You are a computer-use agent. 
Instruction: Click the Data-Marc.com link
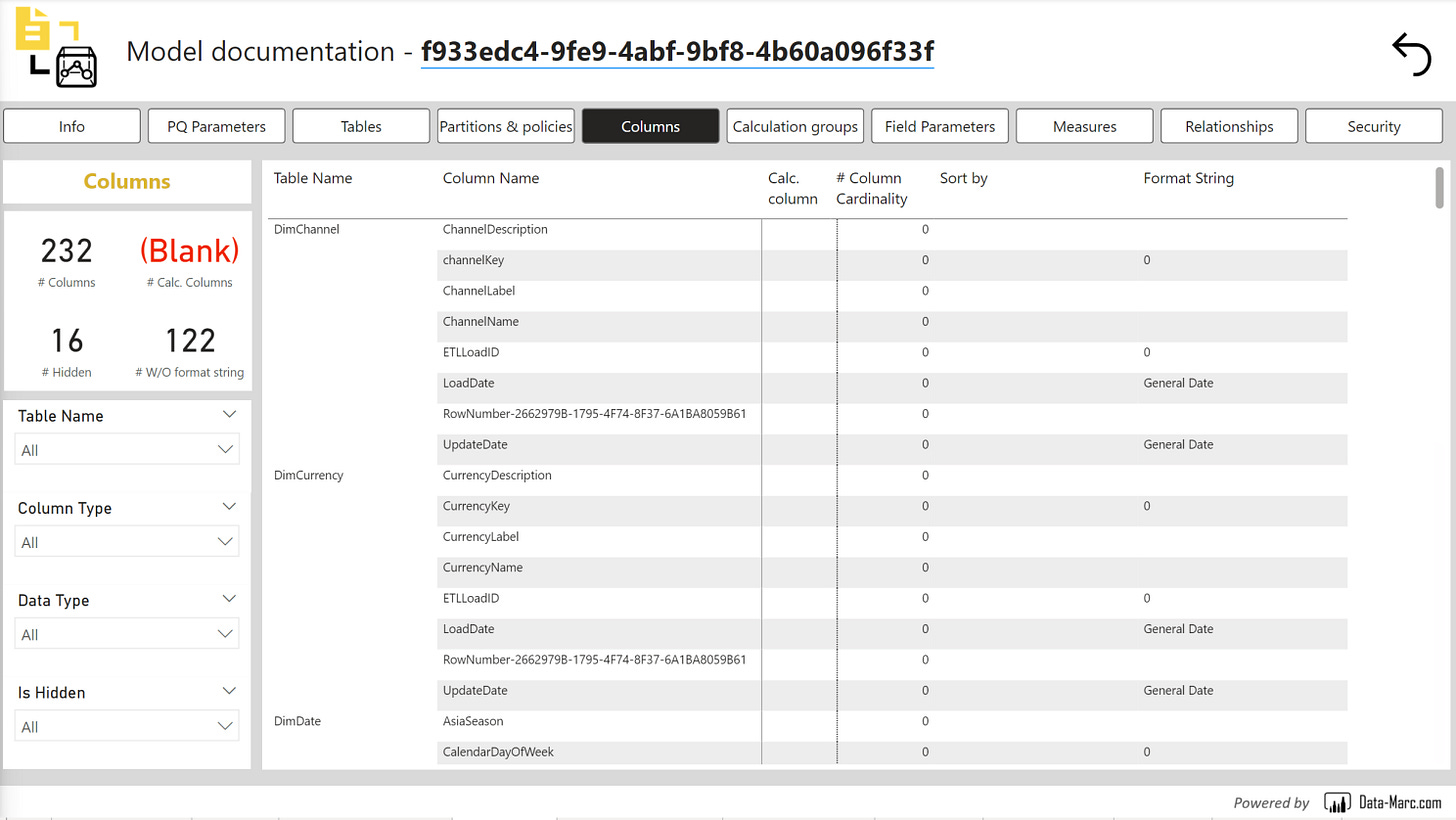pyautogui.click(x=1400, y=803)
